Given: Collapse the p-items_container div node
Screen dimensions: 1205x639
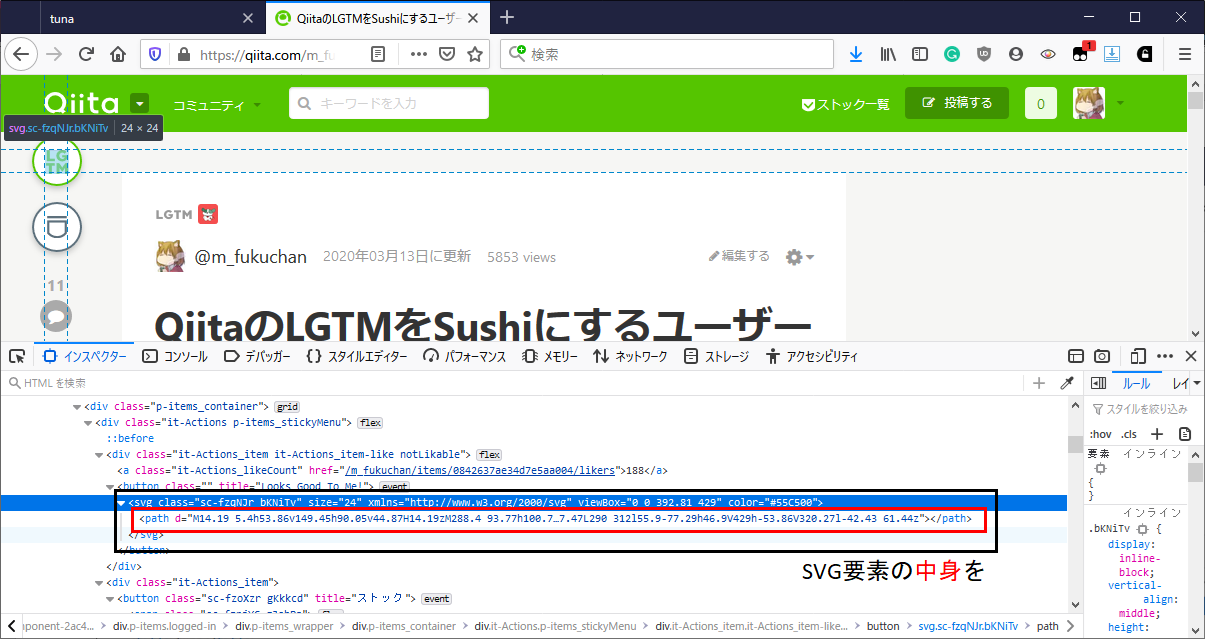Looking at the screenshot, I should pyautogui.click(x=77, y=407).
